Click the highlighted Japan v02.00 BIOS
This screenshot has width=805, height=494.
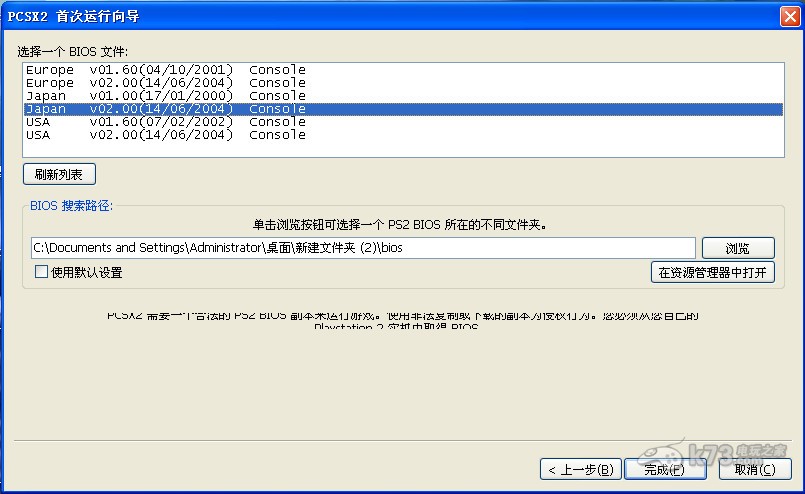(165, 109)
